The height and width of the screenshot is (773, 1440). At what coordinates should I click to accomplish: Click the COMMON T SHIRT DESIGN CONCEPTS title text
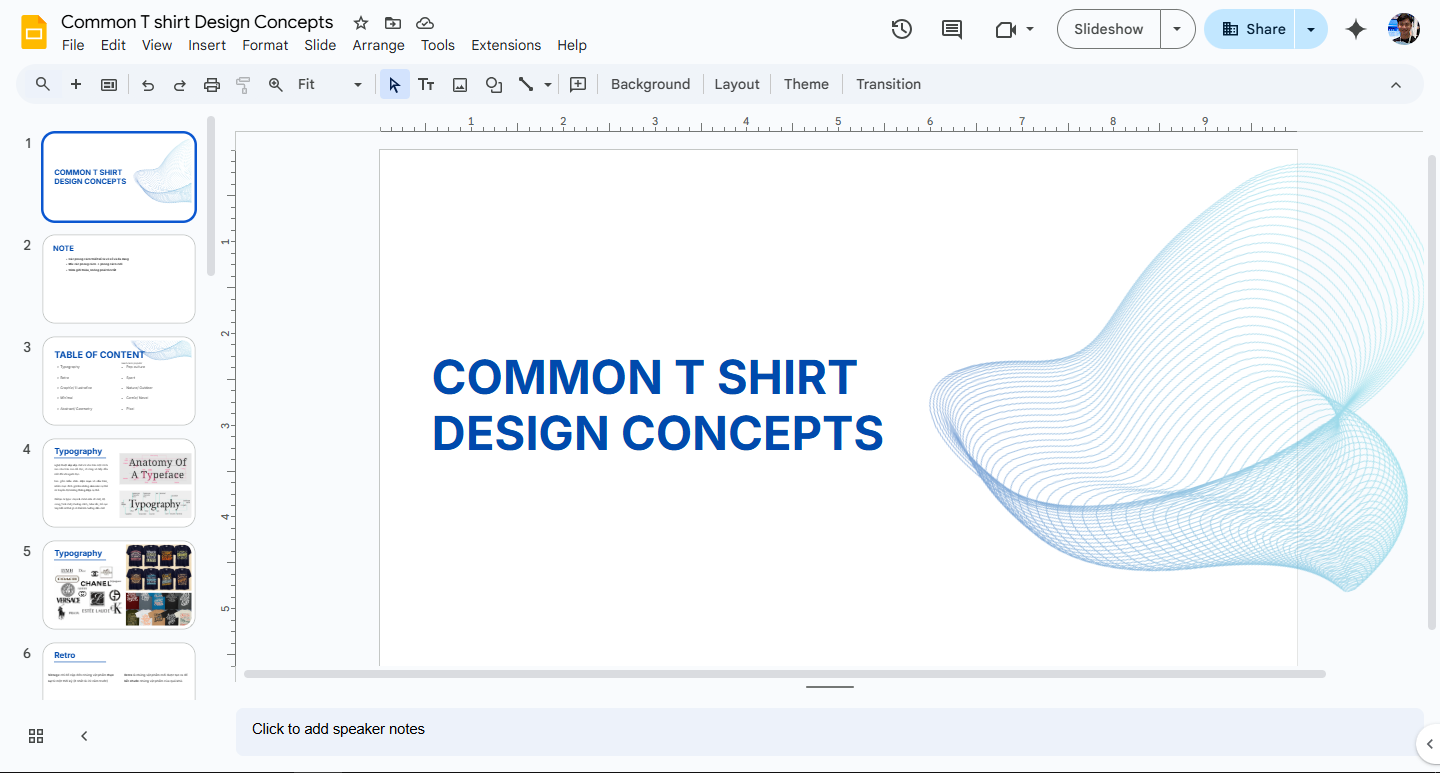(658, 405)
